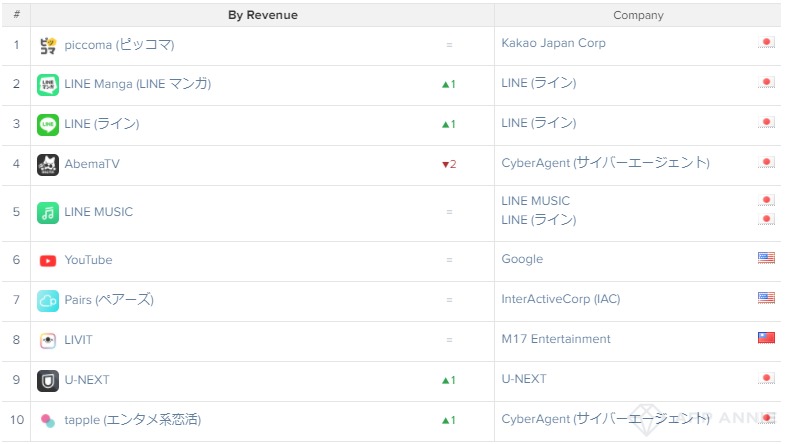
Task: Open the LIVIT app link
Action: tap(78, 340)
